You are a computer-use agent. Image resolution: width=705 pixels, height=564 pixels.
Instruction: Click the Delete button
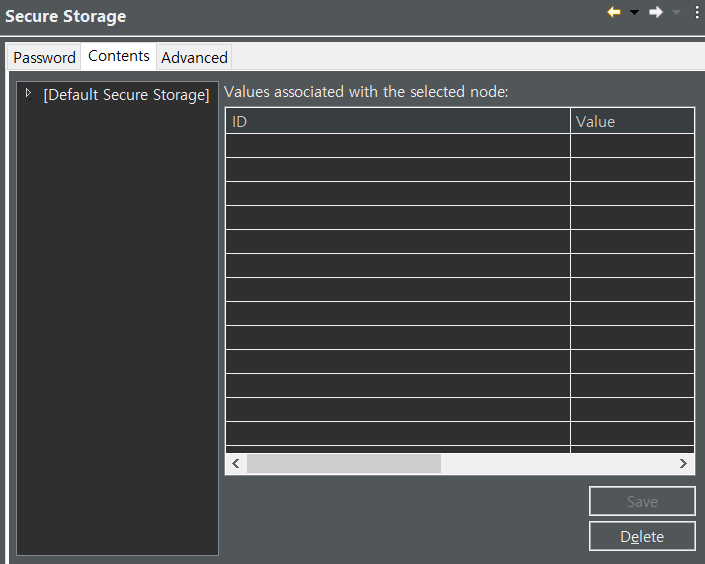click(642, 536)
